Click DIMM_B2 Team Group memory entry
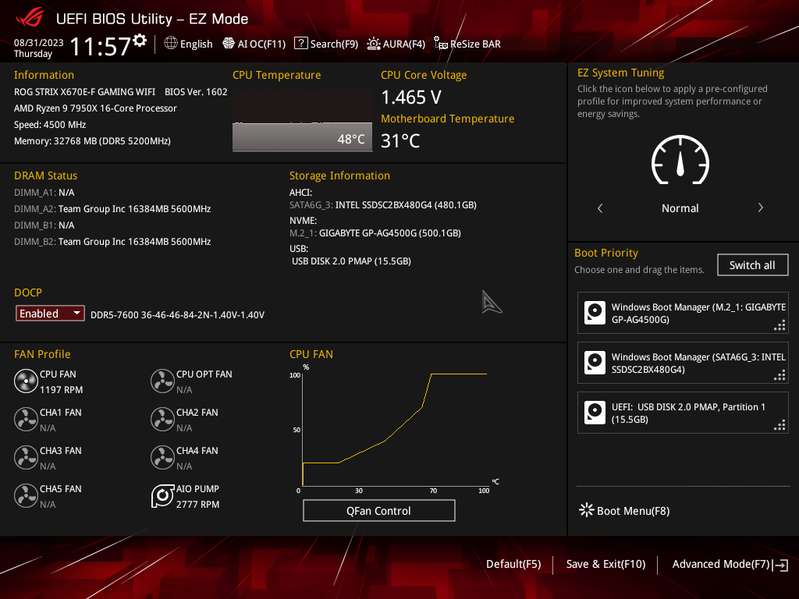 coord(112,241)
